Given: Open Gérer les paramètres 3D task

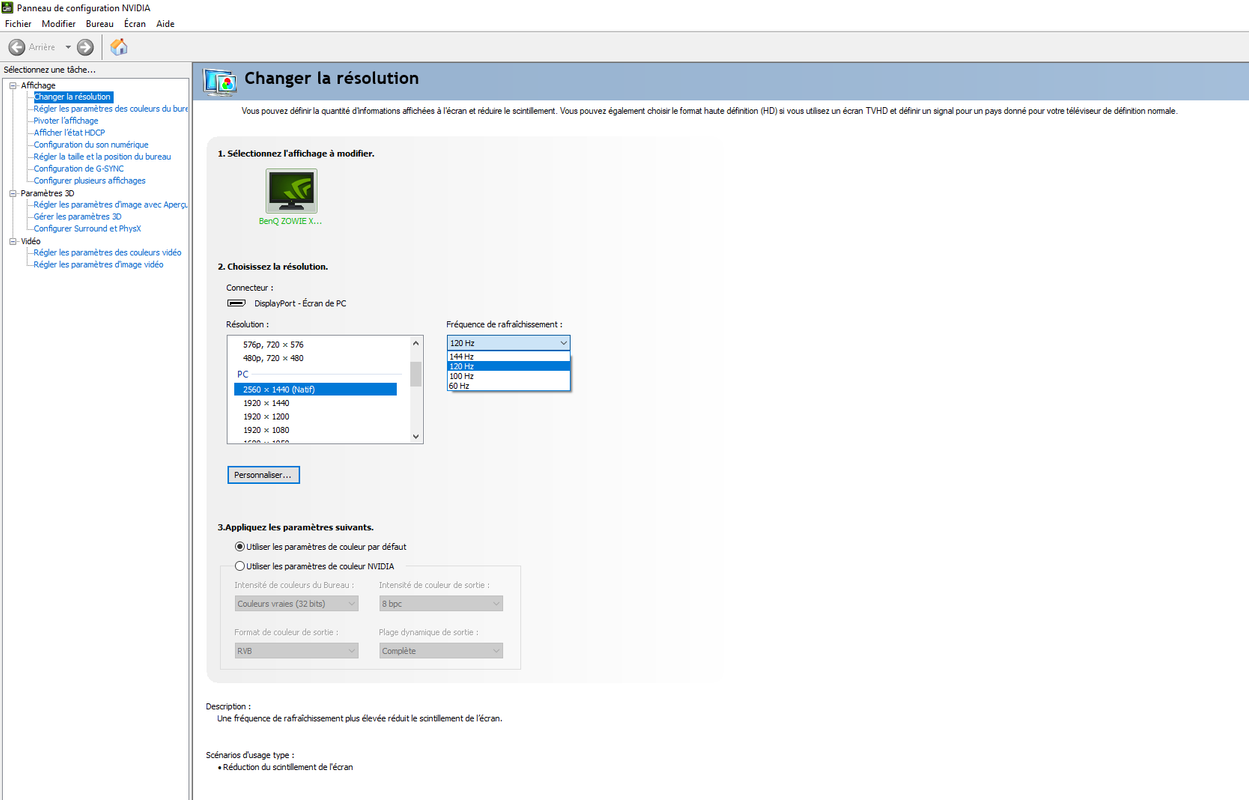Looking at the screenshot, I should pyautogui.click(x=77, y=217).
